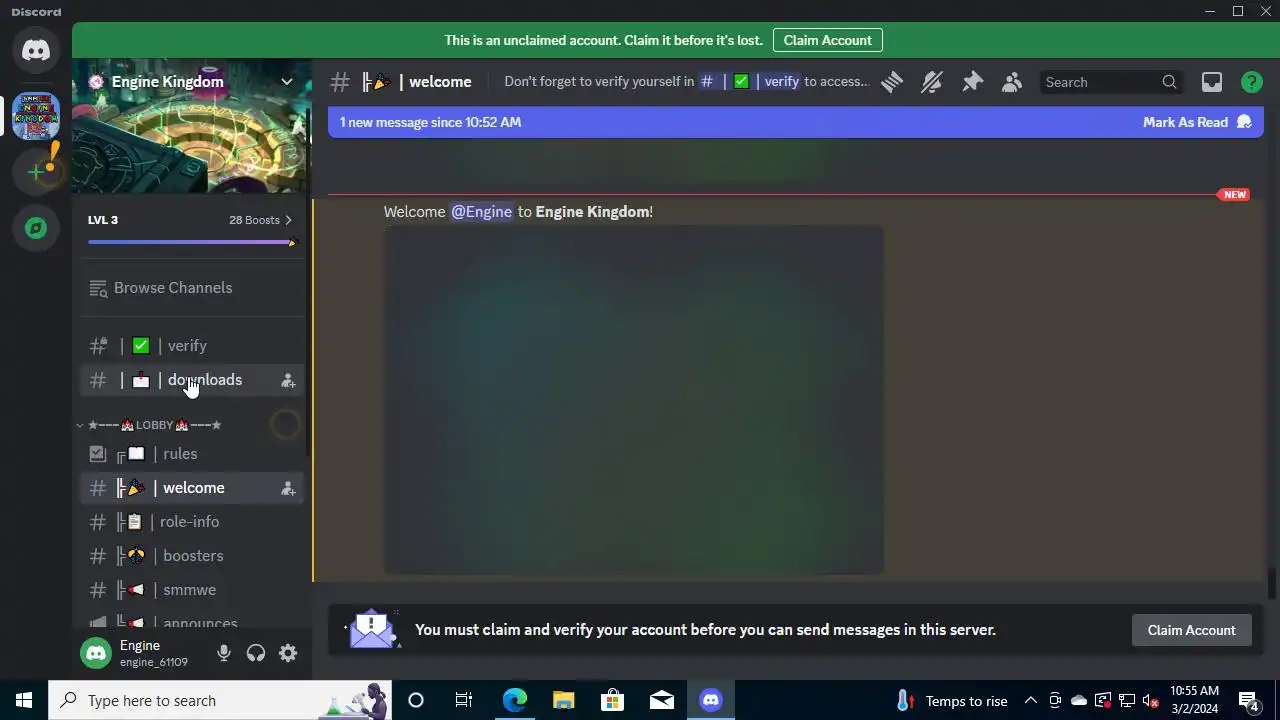This screenshot has width=1280, height=720.
Task: Collapse the LOBBY category
Action: pos(150,425)
